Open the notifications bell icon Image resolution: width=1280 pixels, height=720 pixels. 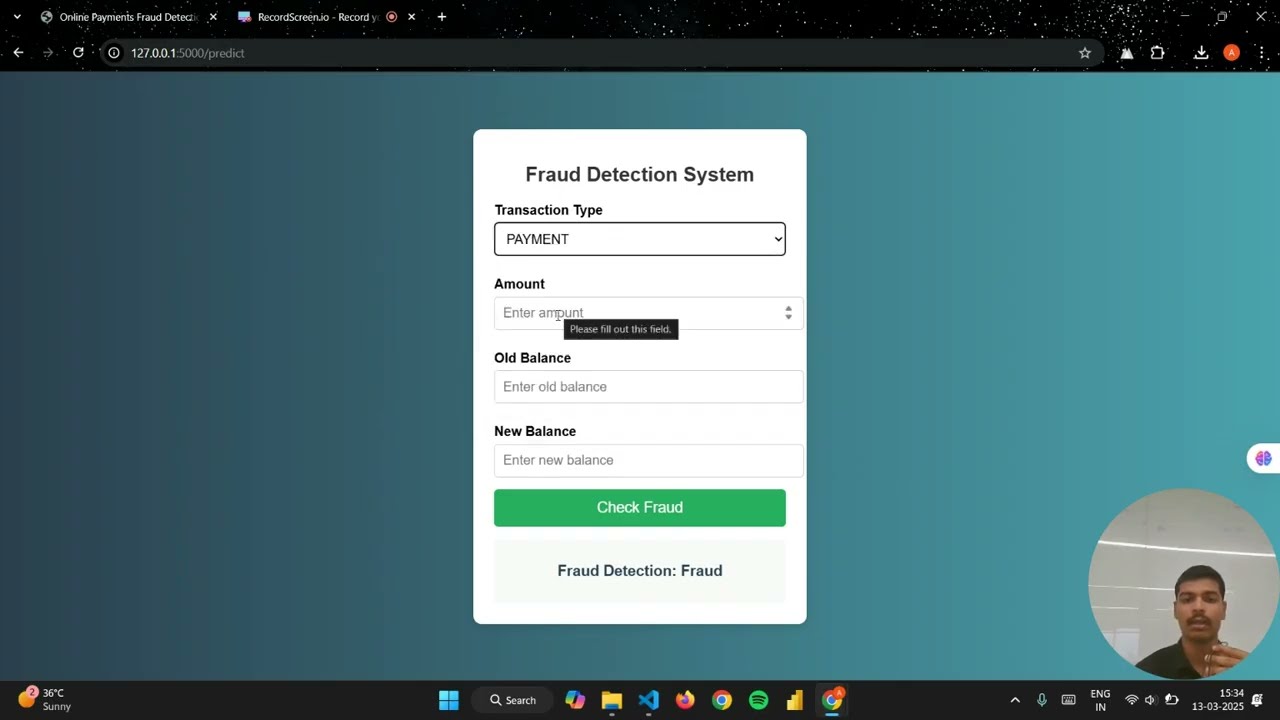tap(1258, 700)
